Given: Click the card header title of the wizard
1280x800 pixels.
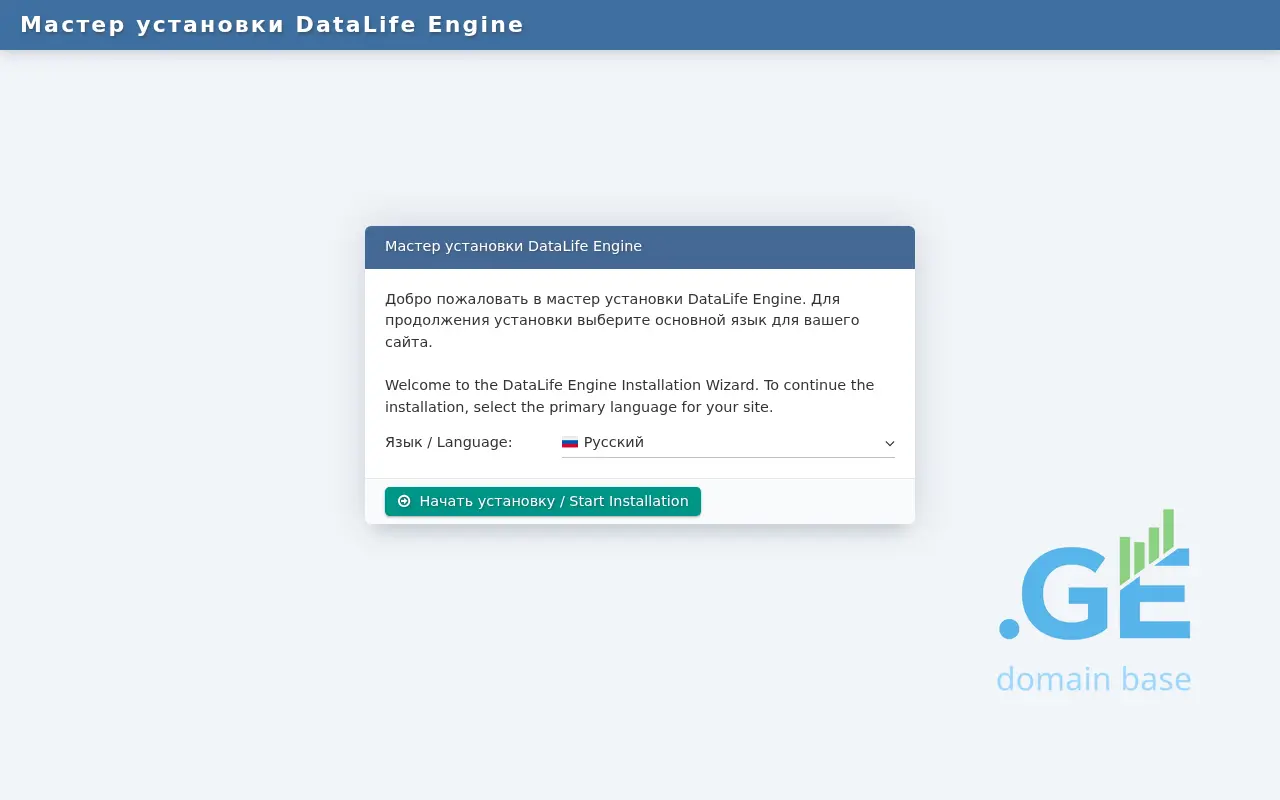Looking at the screenshot, I should click(513, 246).
